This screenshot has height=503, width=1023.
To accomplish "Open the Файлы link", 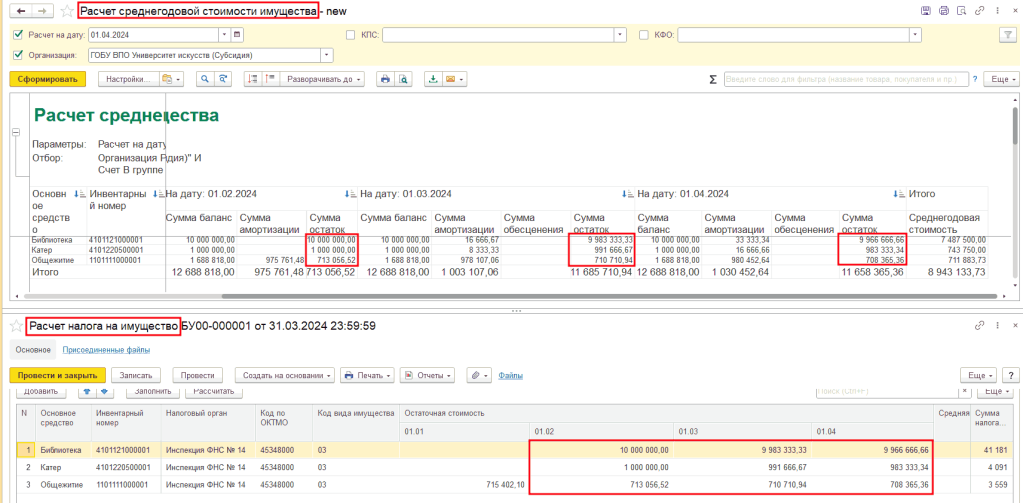I will [511, 375].
